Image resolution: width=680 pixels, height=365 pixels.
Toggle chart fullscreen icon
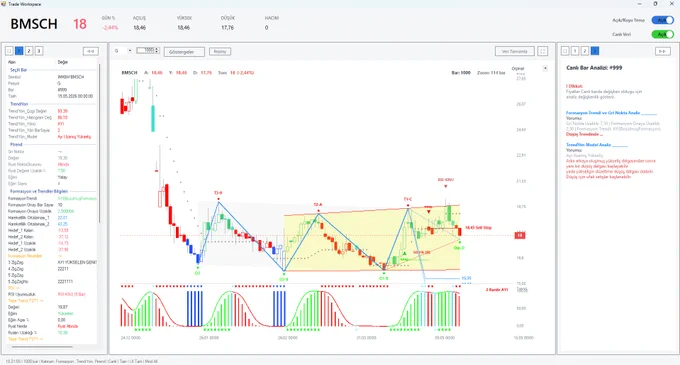pyautogui.click(x=543, y=51)
